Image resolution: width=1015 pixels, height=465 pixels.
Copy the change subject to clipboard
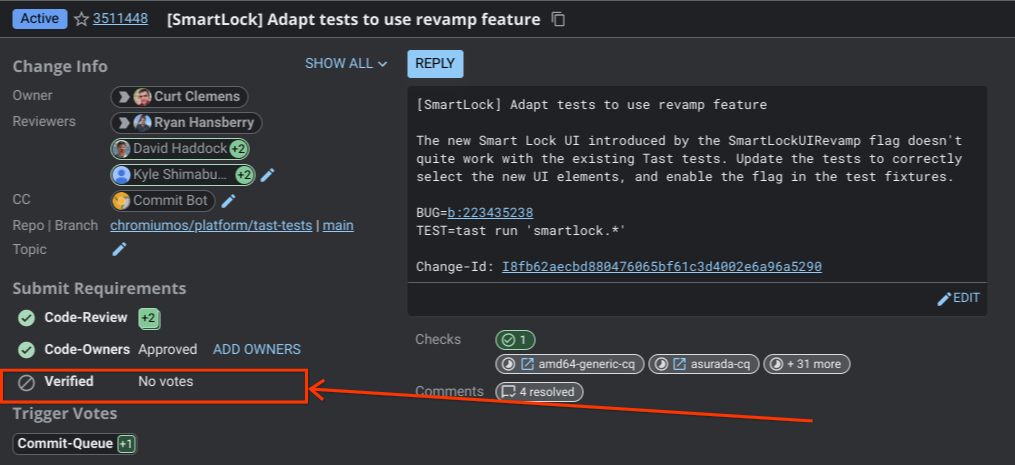pyautogui.click(x=559, y=19)
